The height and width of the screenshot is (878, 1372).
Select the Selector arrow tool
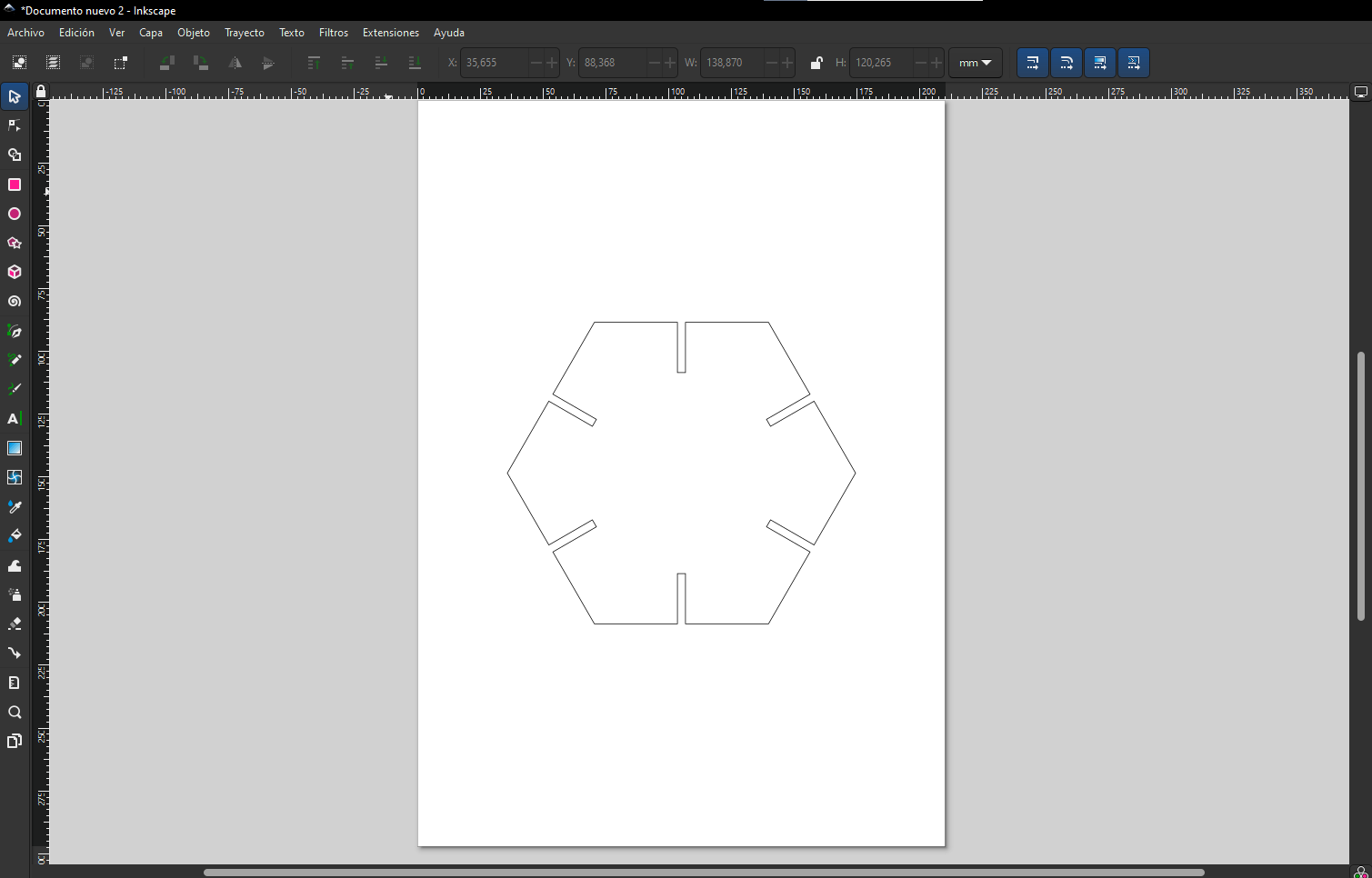tap(15, 96)
